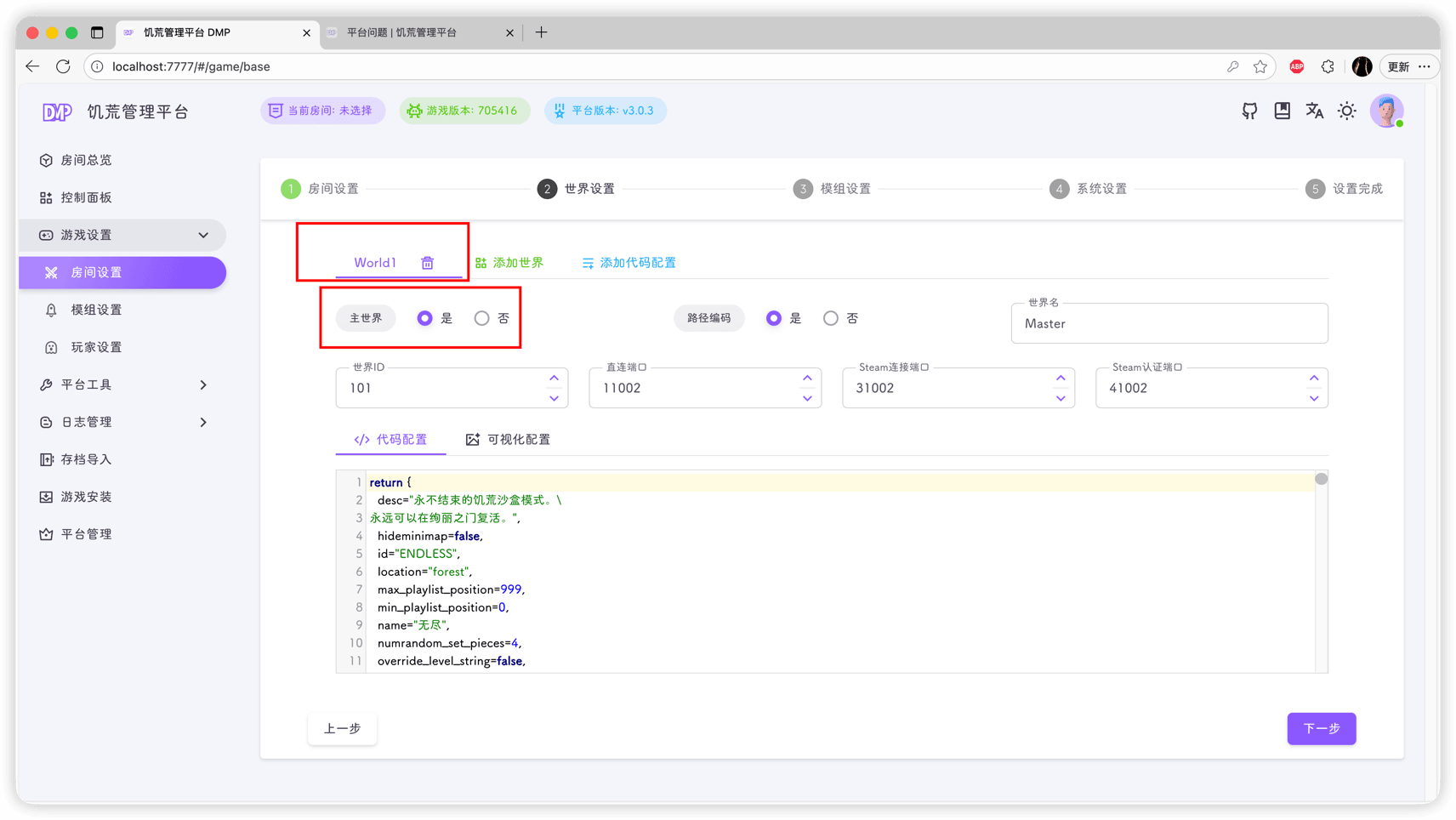Click 添加世界 to add a world
This screenshot has height=820, width=1456.
point(509,263)
